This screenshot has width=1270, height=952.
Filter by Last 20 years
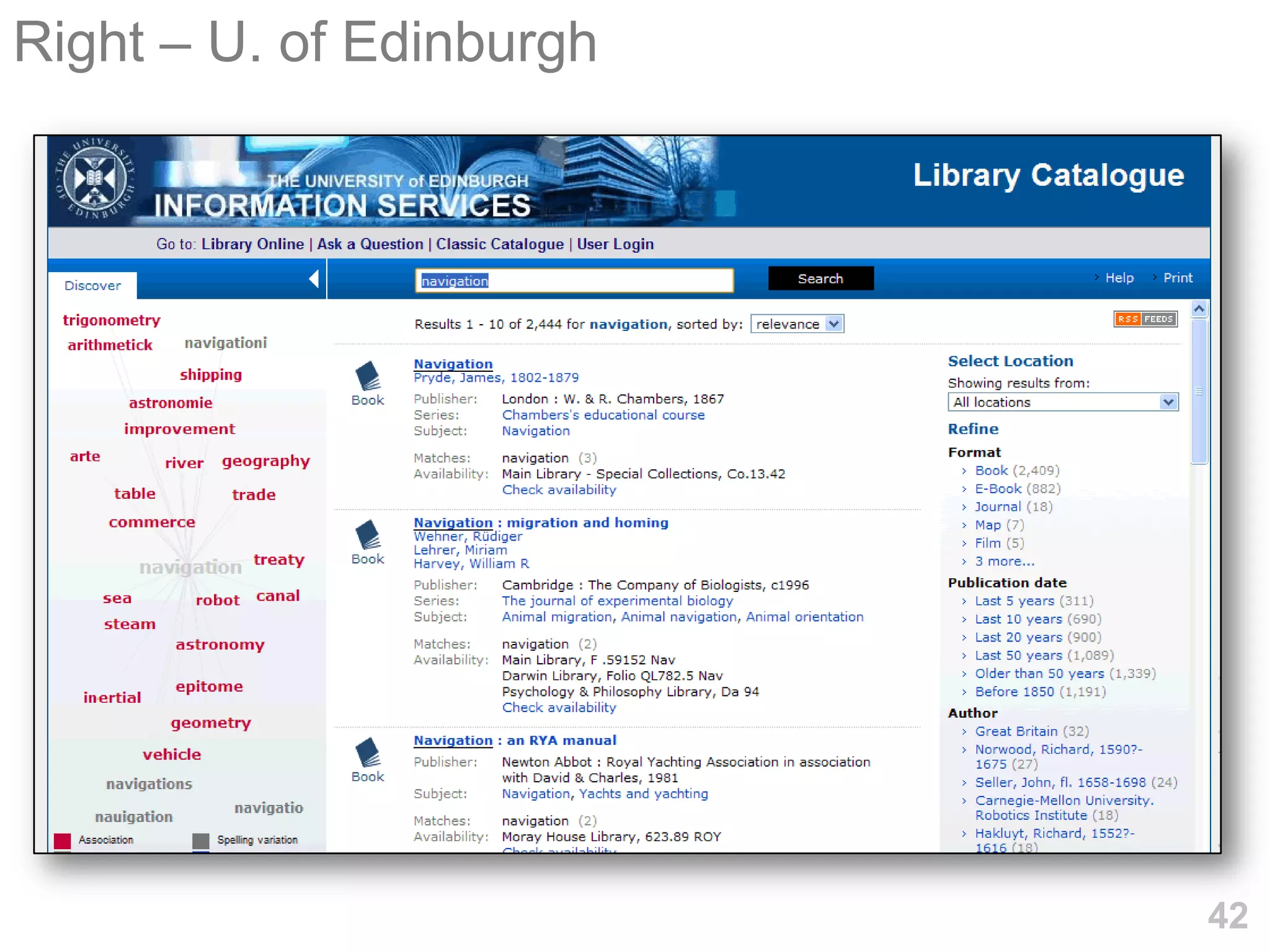(1038, 637)
